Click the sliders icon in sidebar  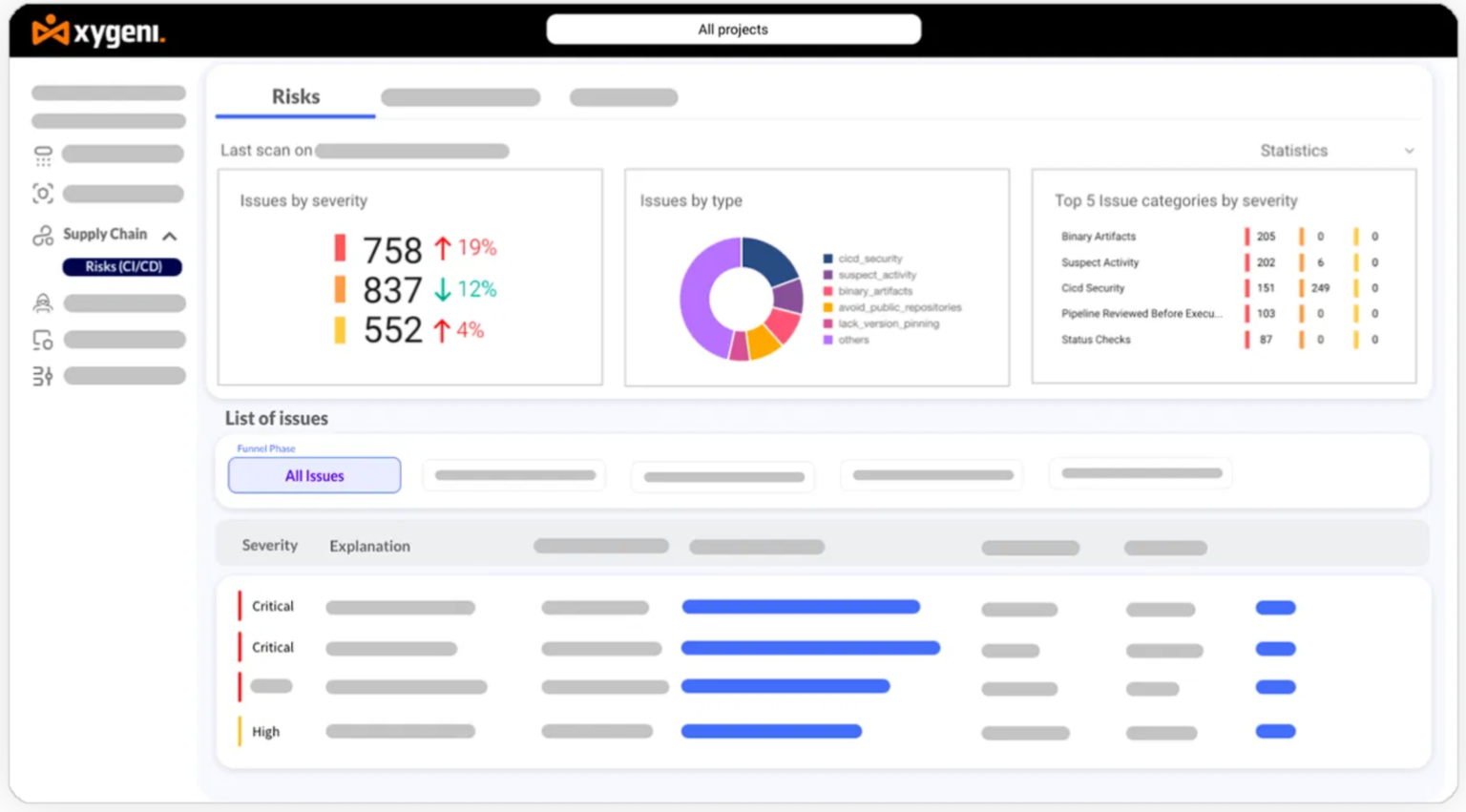click(43, 376)
